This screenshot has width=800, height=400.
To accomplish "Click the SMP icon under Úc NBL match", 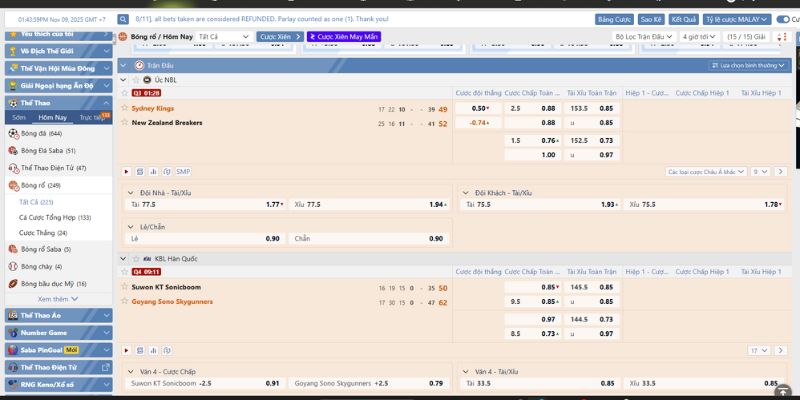I will tap(183, 171).
